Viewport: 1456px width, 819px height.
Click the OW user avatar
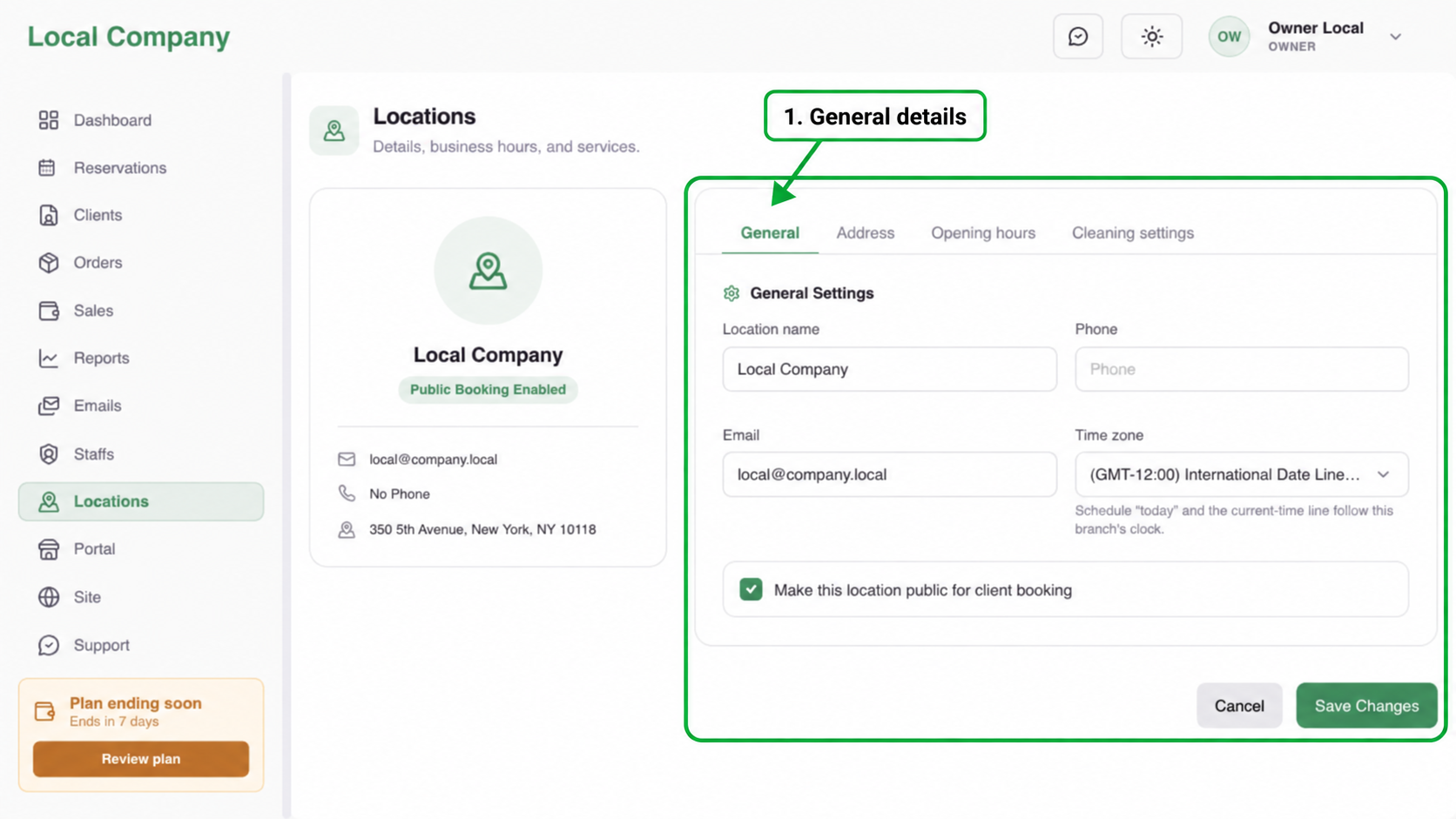click(1229, 37)
